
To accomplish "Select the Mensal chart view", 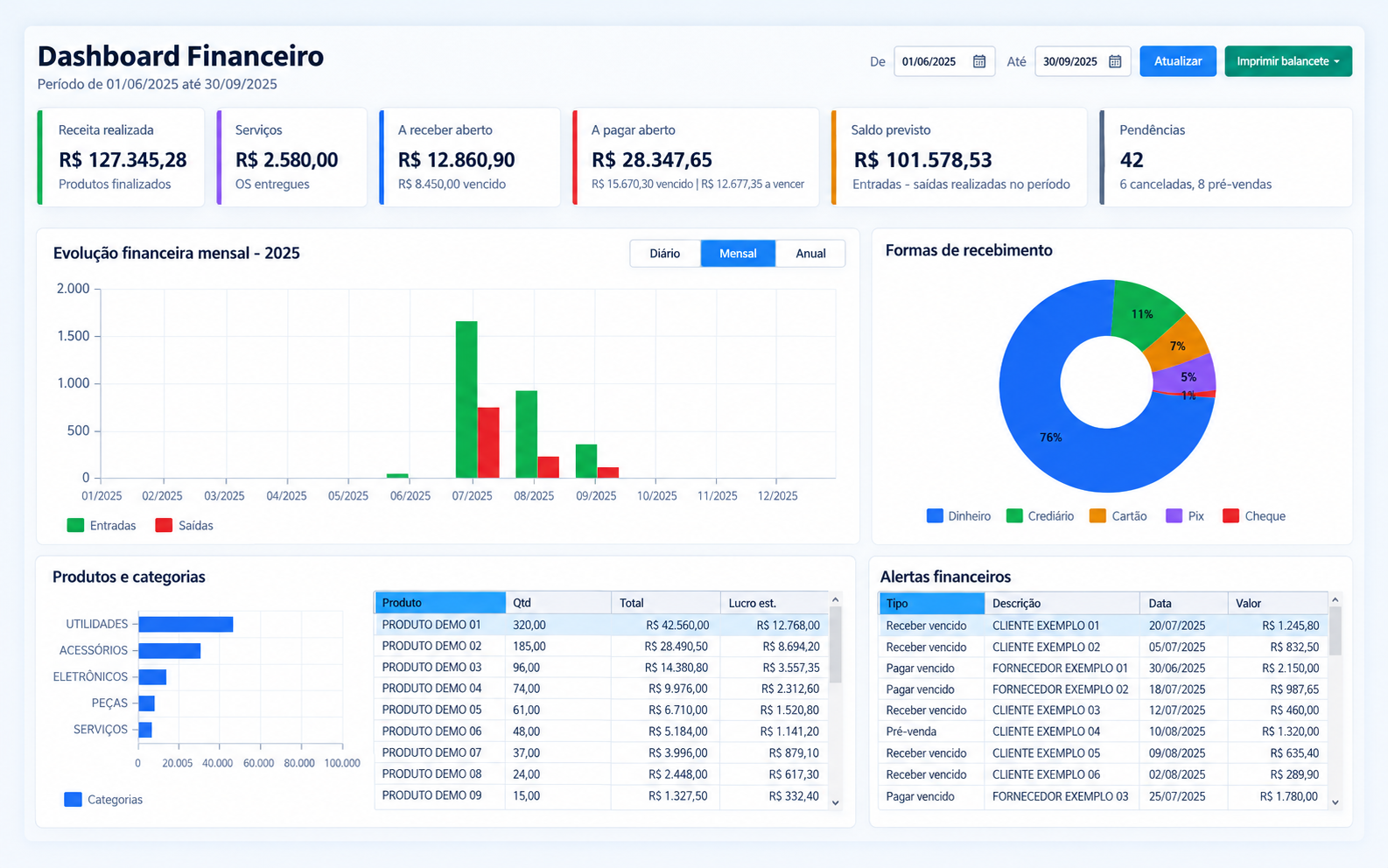I will pos(738,254).
